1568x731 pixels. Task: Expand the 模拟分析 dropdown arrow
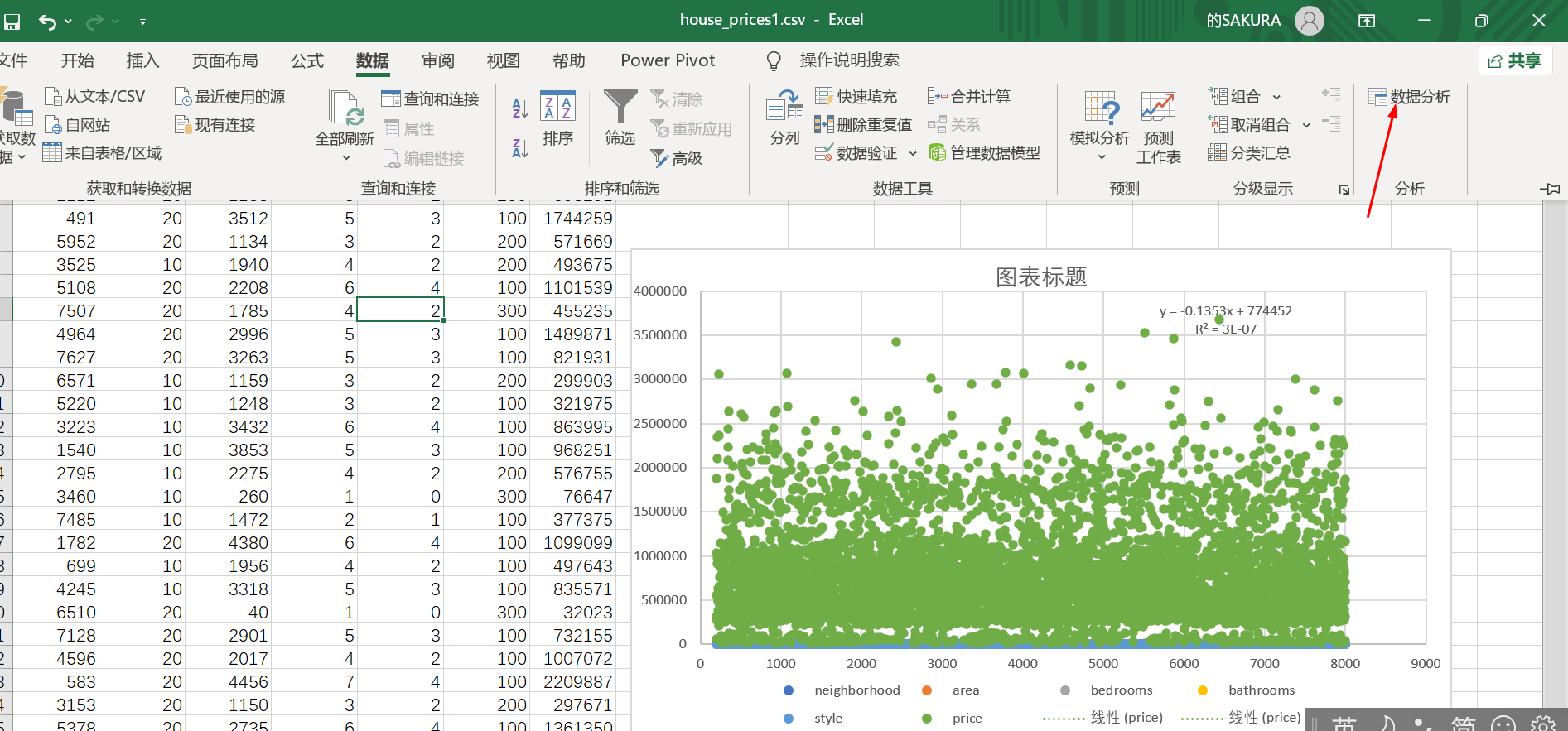1101,157
